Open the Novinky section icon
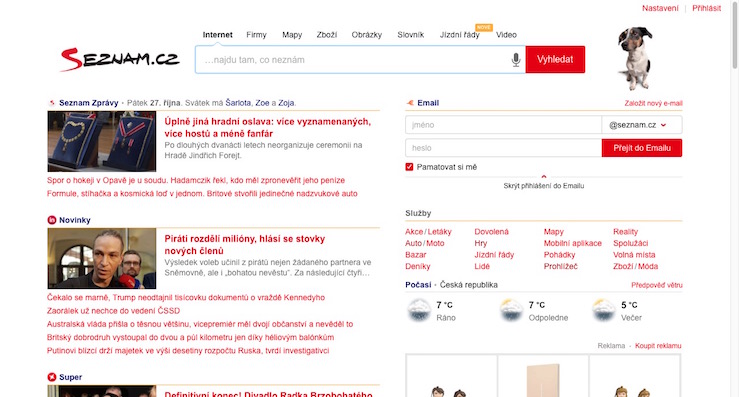 coord(52,220)
